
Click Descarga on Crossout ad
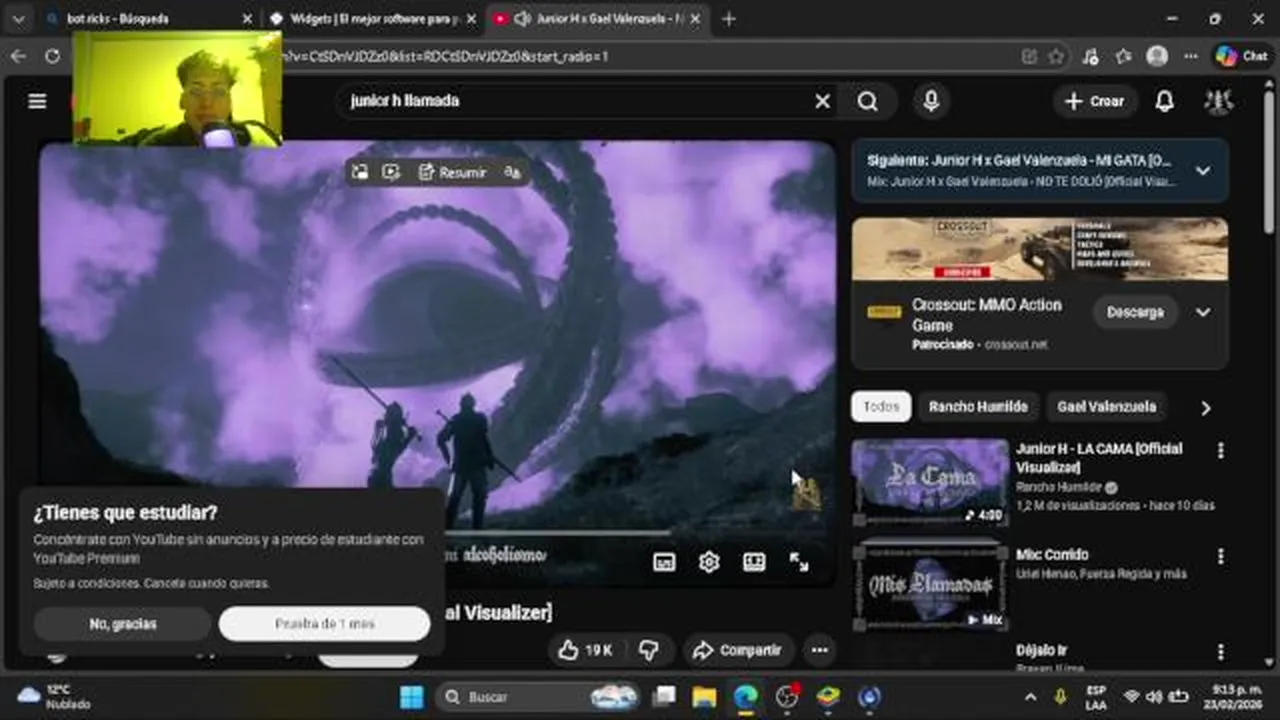[x=1135, y=312]
